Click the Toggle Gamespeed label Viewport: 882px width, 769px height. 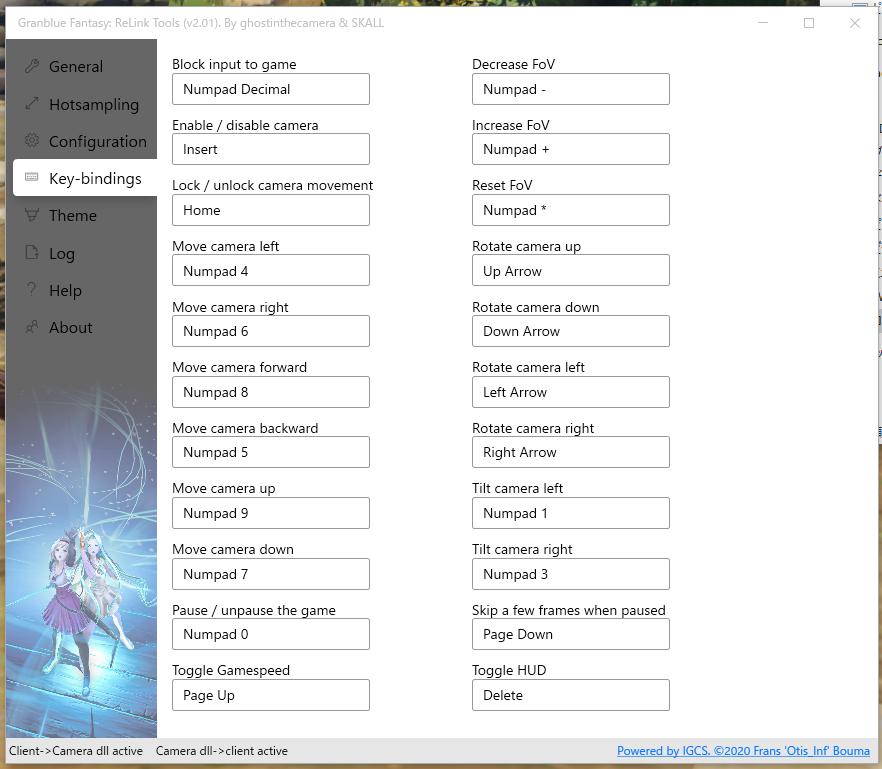(231, 670)
